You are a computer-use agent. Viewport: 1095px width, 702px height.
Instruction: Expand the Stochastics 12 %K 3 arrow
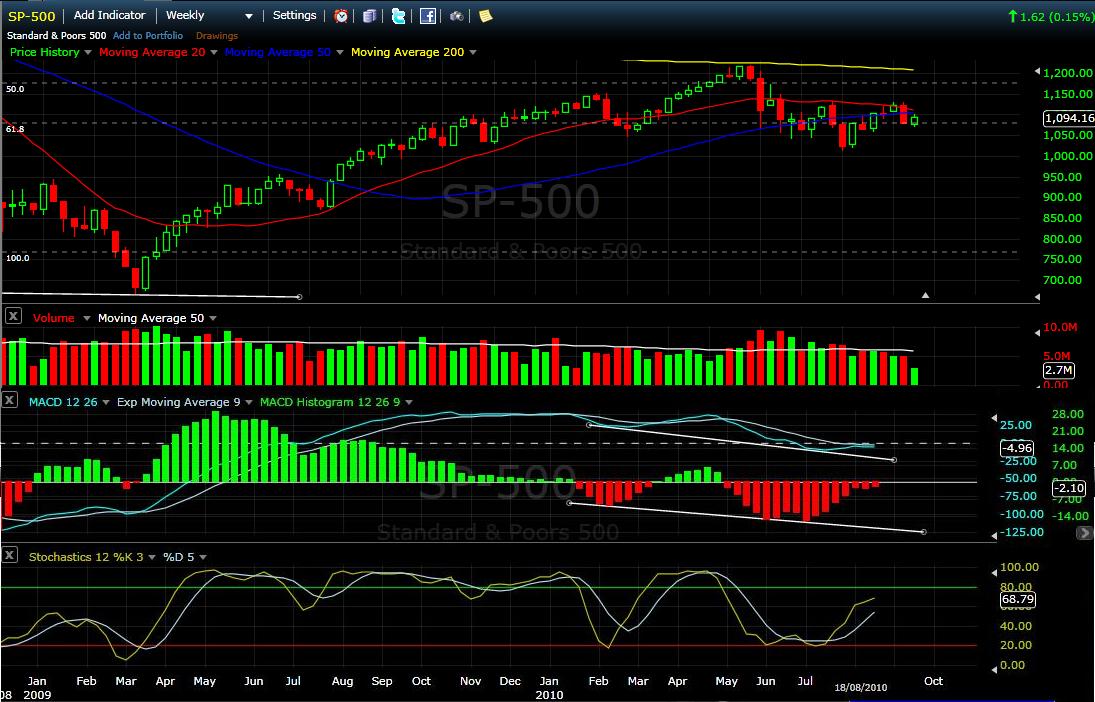[151, 557]
